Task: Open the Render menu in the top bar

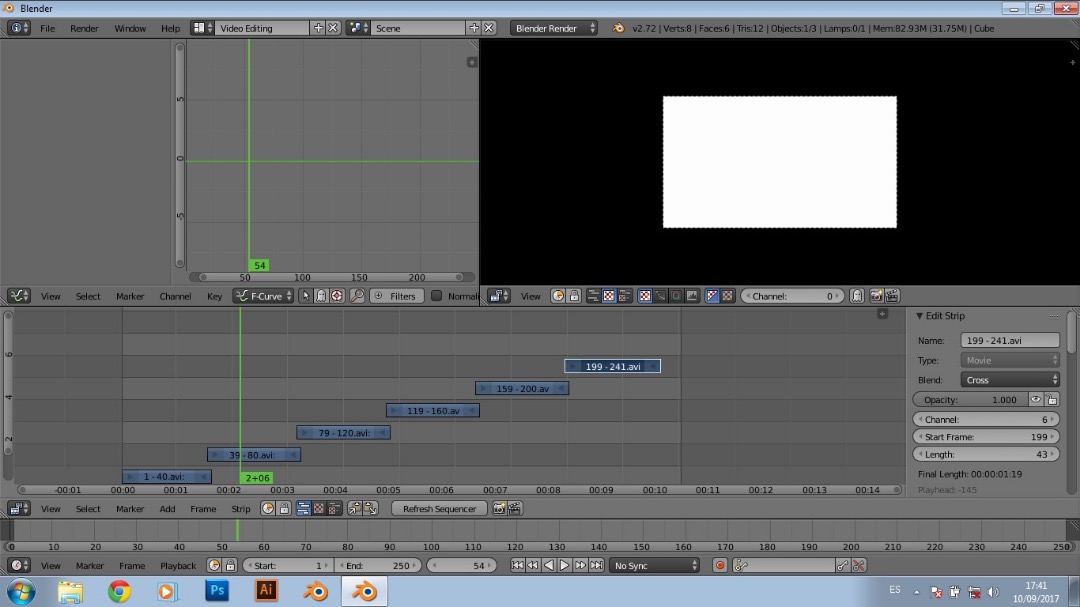Action: (x=84, y=28)
